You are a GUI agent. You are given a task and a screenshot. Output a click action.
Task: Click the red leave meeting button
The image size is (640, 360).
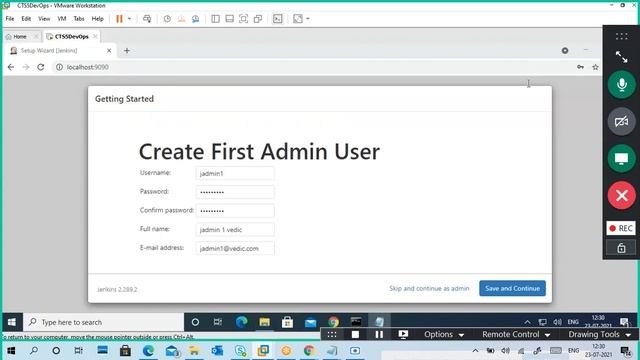tap(621, 195)
